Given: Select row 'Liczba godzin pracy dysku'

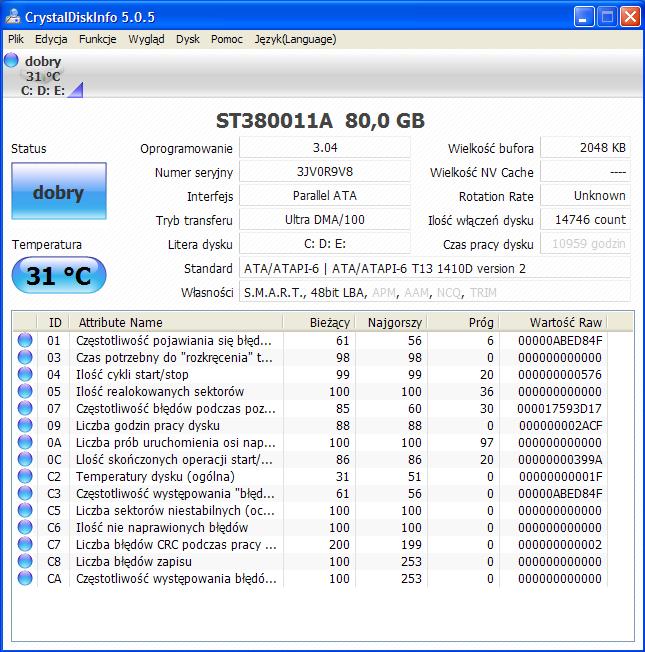Looking at the screenshot, I should [322, 425].
